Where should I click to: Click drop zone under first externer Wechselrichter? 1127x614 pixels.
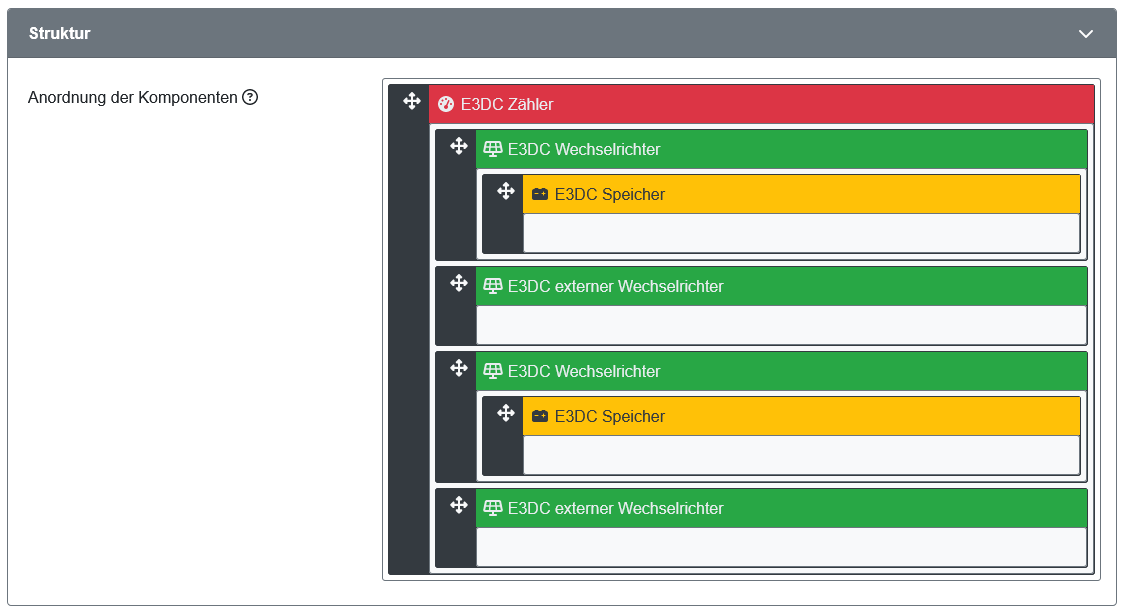click(x=781, y=325)
